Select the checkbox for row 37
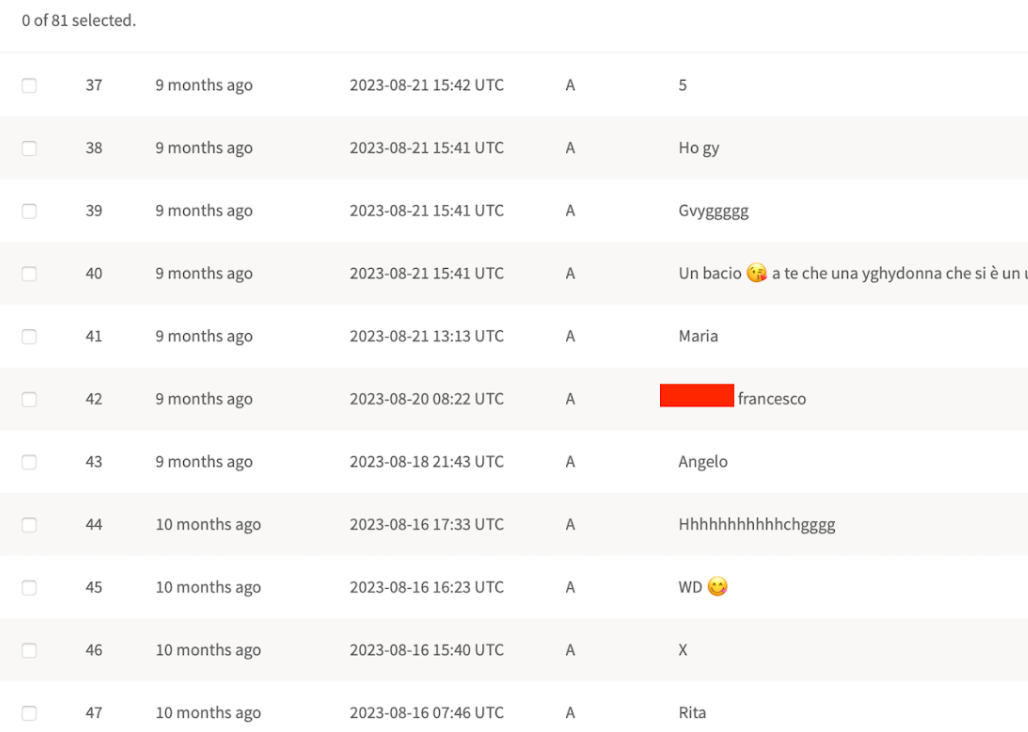 point(29,85)
